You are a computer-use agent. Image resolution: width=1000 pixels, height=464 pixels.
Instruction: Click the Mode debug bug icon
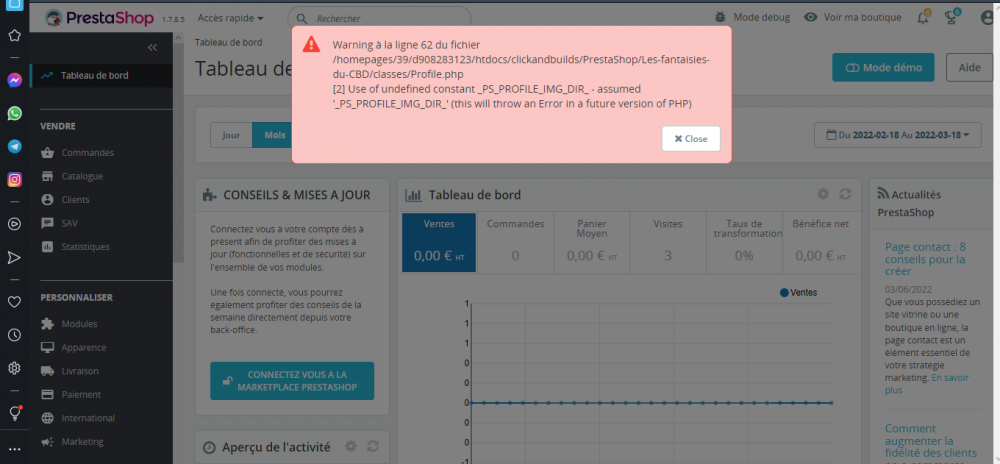(721, 17)
